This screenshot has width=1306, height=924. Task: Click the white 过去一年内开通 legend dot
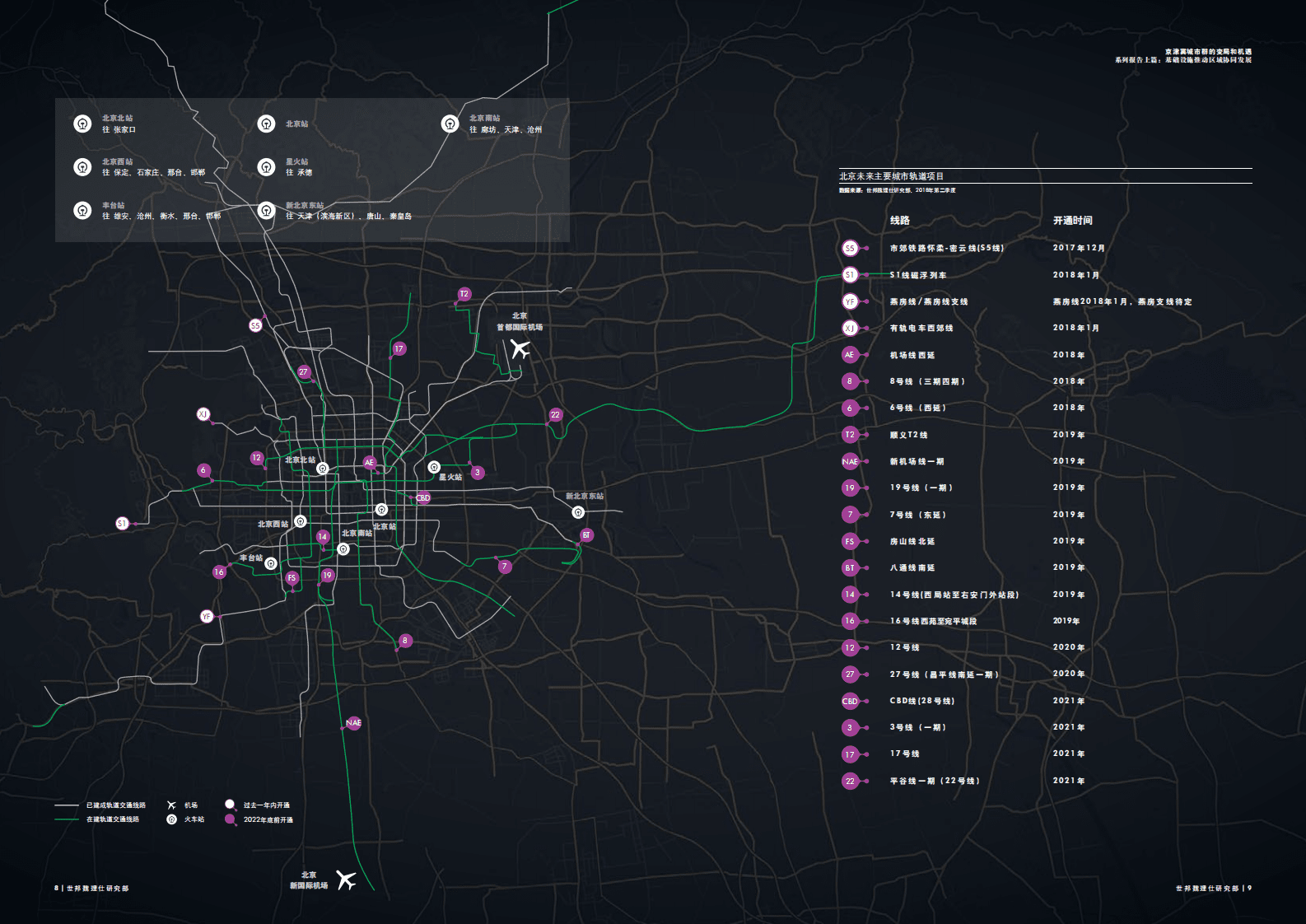pos(230,805)
